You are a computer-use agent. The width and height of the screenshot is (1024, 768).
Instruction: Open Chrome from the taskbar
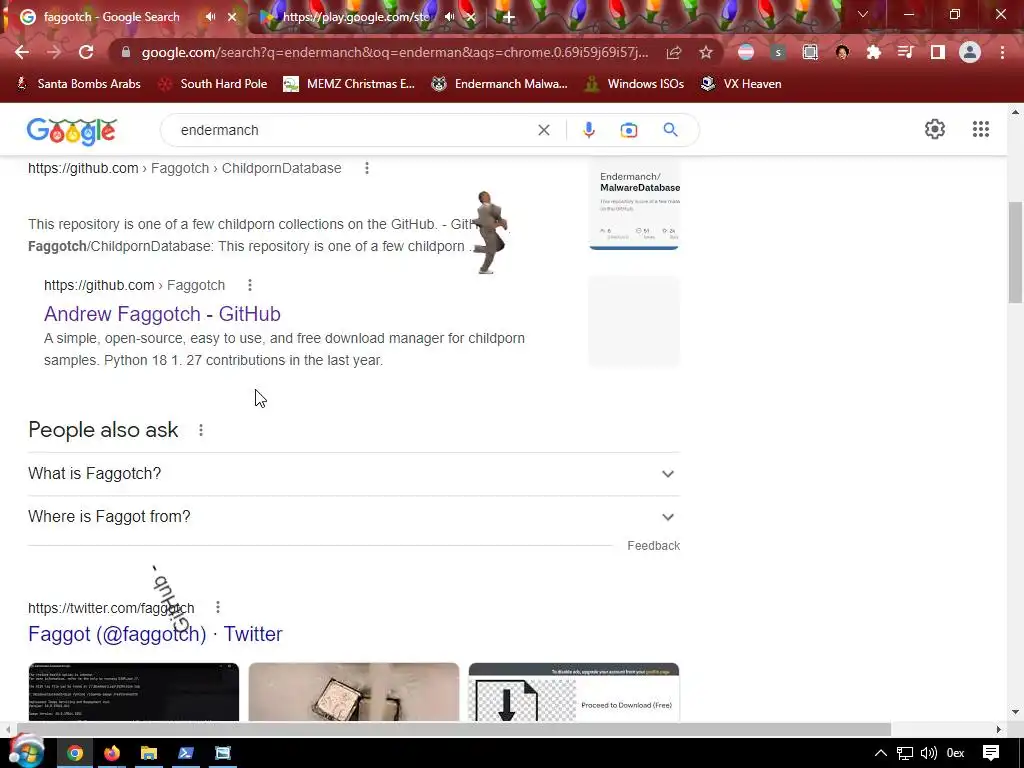click(x=74, y=753)
